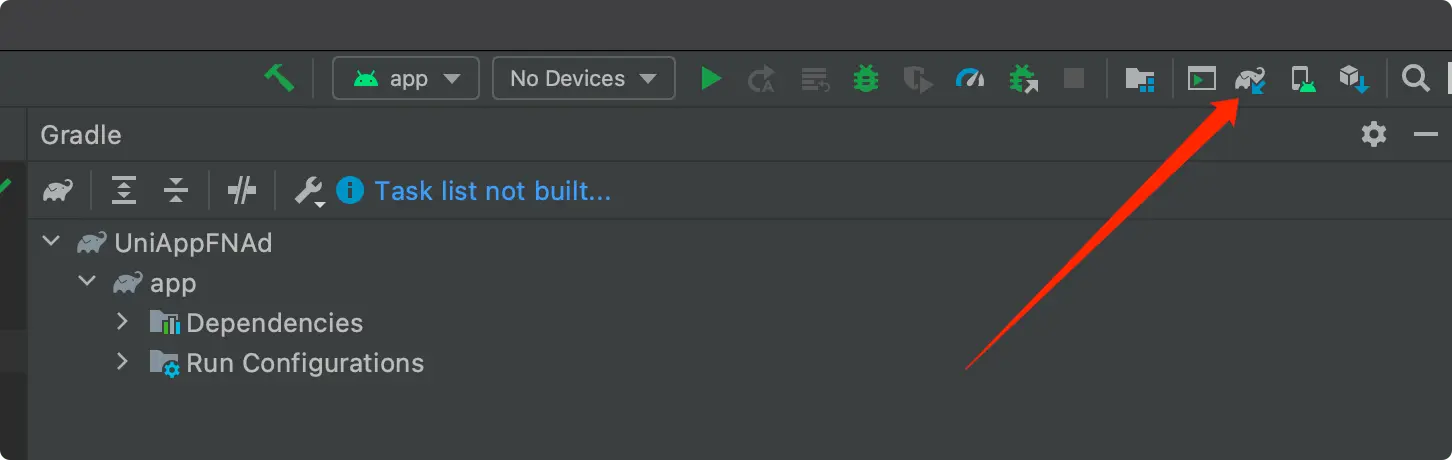Expand the Run Configurations node

tap(122, 362)
